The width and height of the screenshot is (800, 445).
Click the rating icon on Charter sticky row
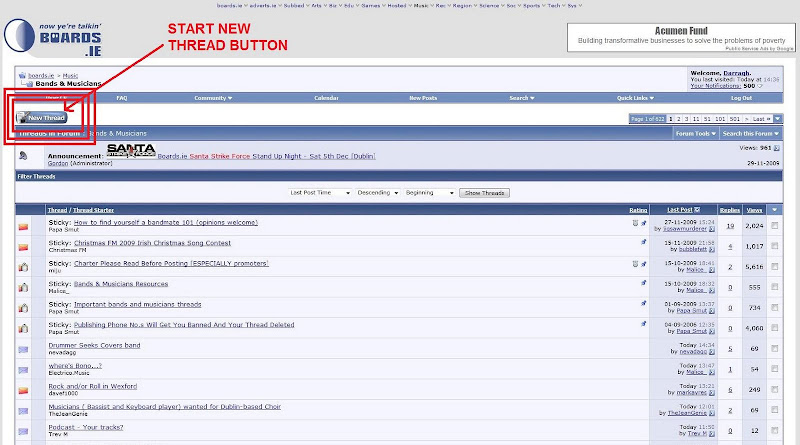635,264
